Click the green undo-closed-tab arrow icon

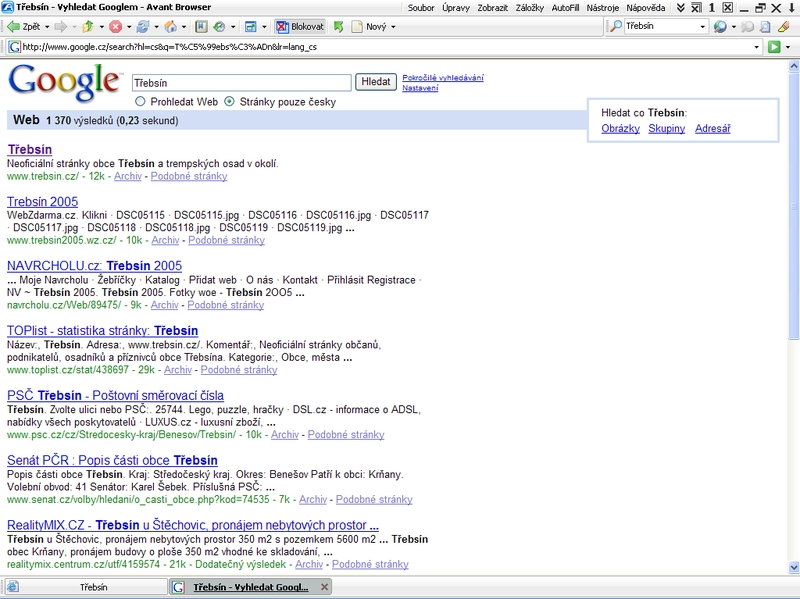tap(338, 27)
